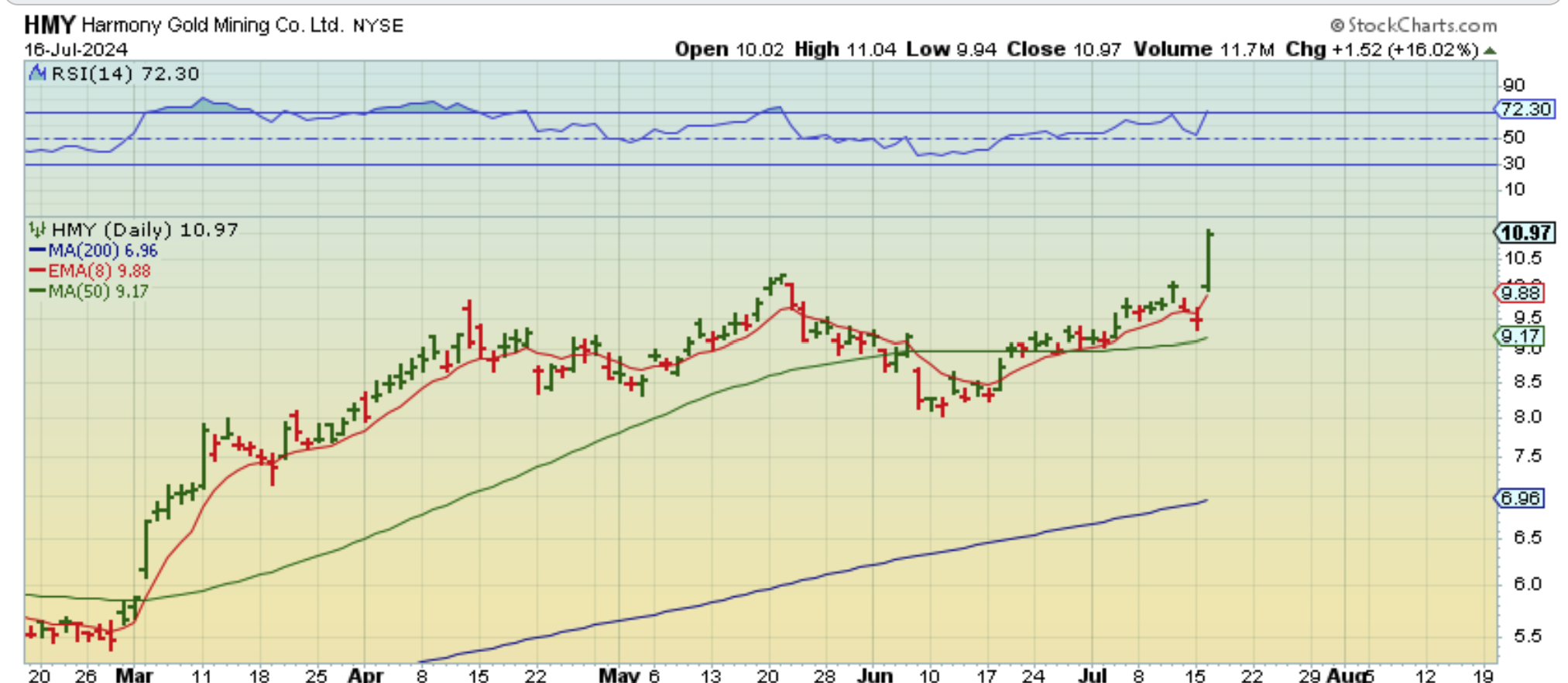The width and height of the screenshot is (1568, 683).
Task: Click the Apr month label on the date axis
Action: (365, 675)
